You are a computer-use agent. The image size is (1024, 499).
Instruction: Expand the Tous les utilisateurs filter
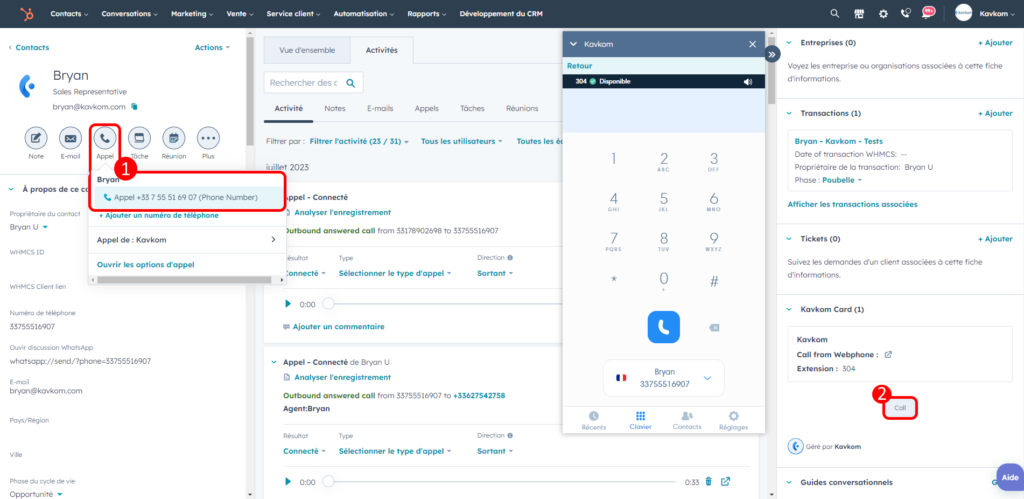pos(461,141)
